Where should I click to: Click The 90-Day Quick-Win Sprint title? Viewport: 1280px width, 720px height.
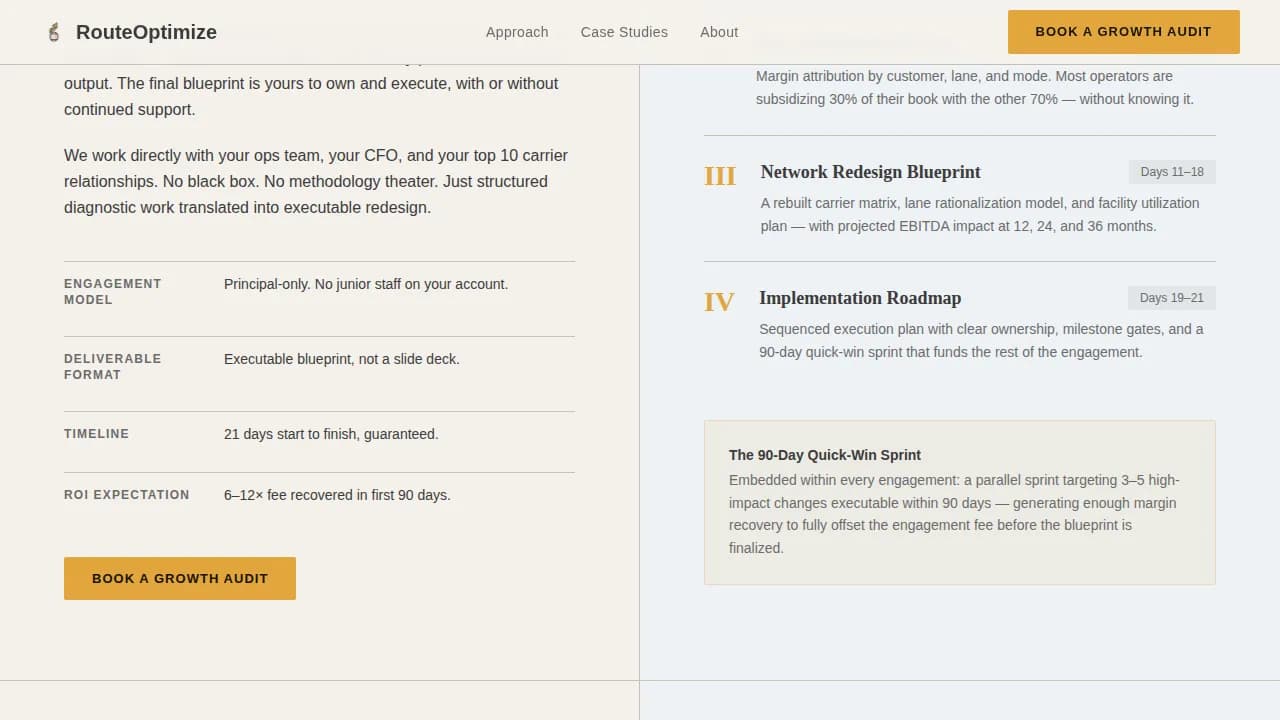[x=825, y=455]
